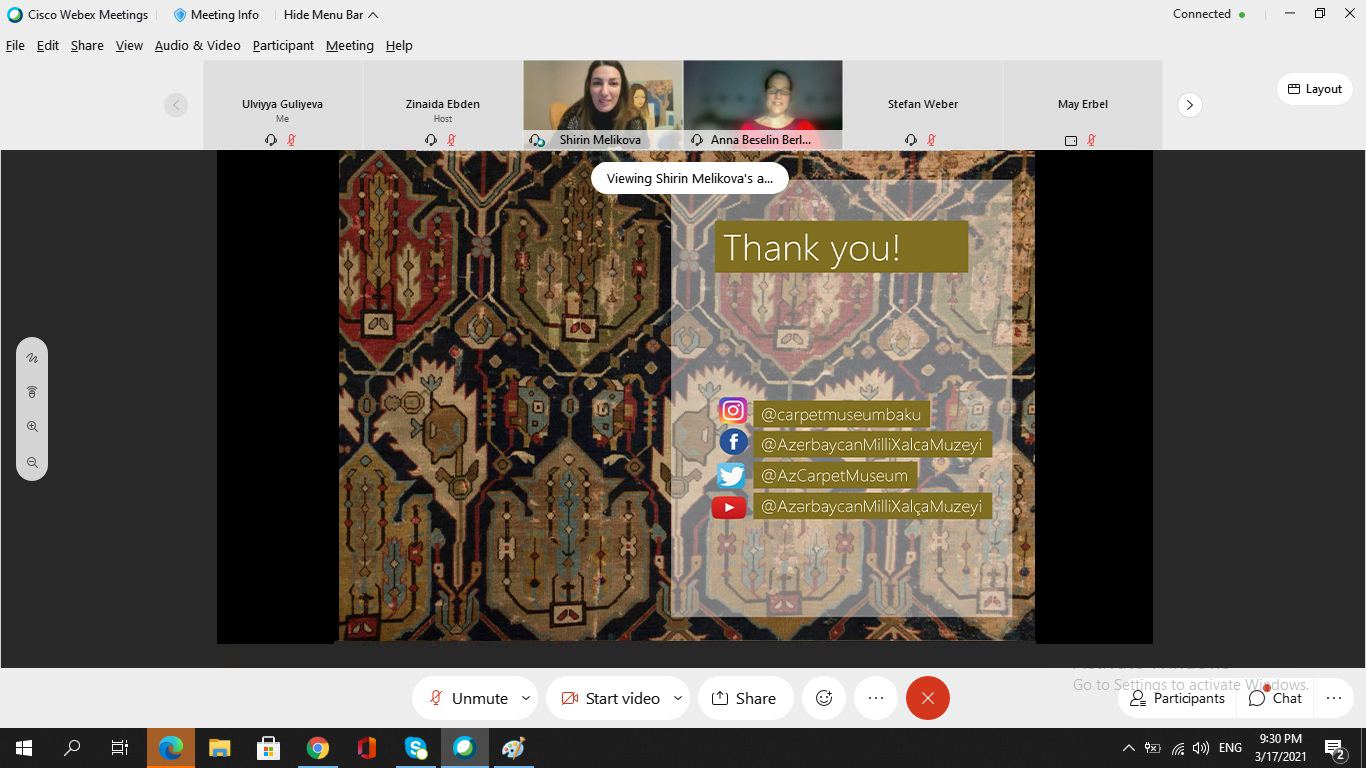Open Paint app from taskbar
Image resolution: width=1366 pixels, height=768 pixels.
tap(513, 748)
